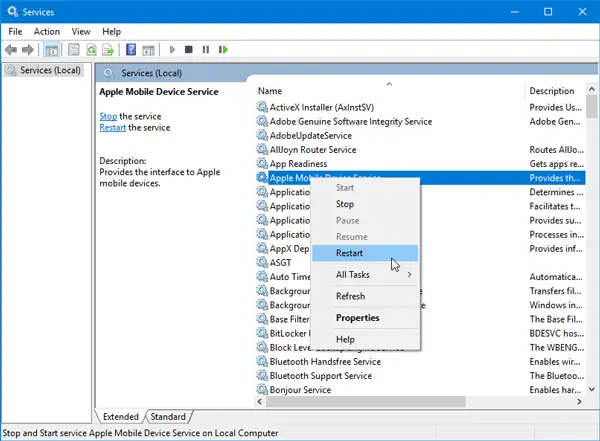Click the 'Gets apps re...' description cell
The image size is (600, 441).
click(x=556, y=164)
